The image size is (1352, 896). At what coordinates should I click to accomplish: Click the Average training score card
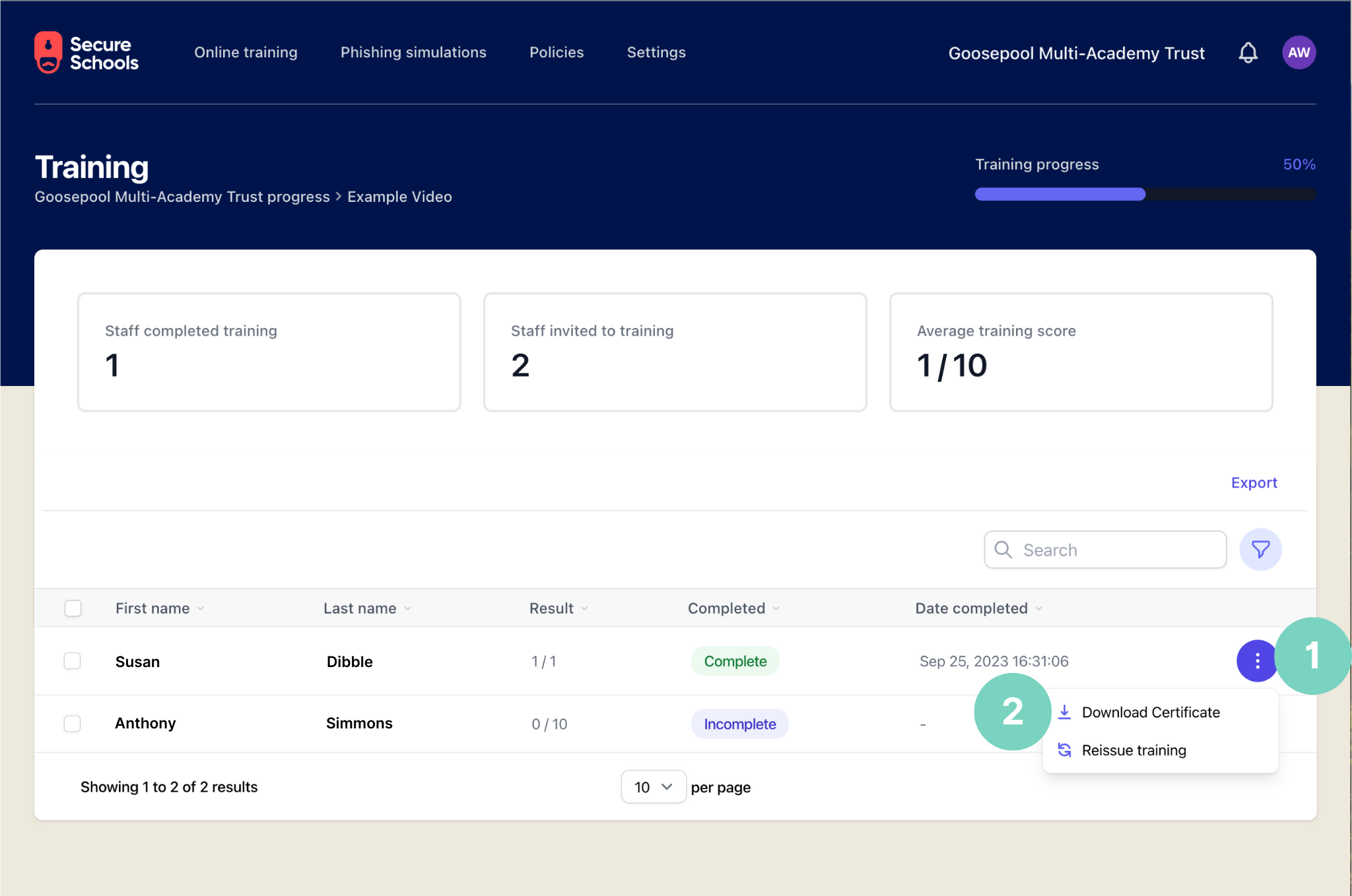coord(1081,352)
